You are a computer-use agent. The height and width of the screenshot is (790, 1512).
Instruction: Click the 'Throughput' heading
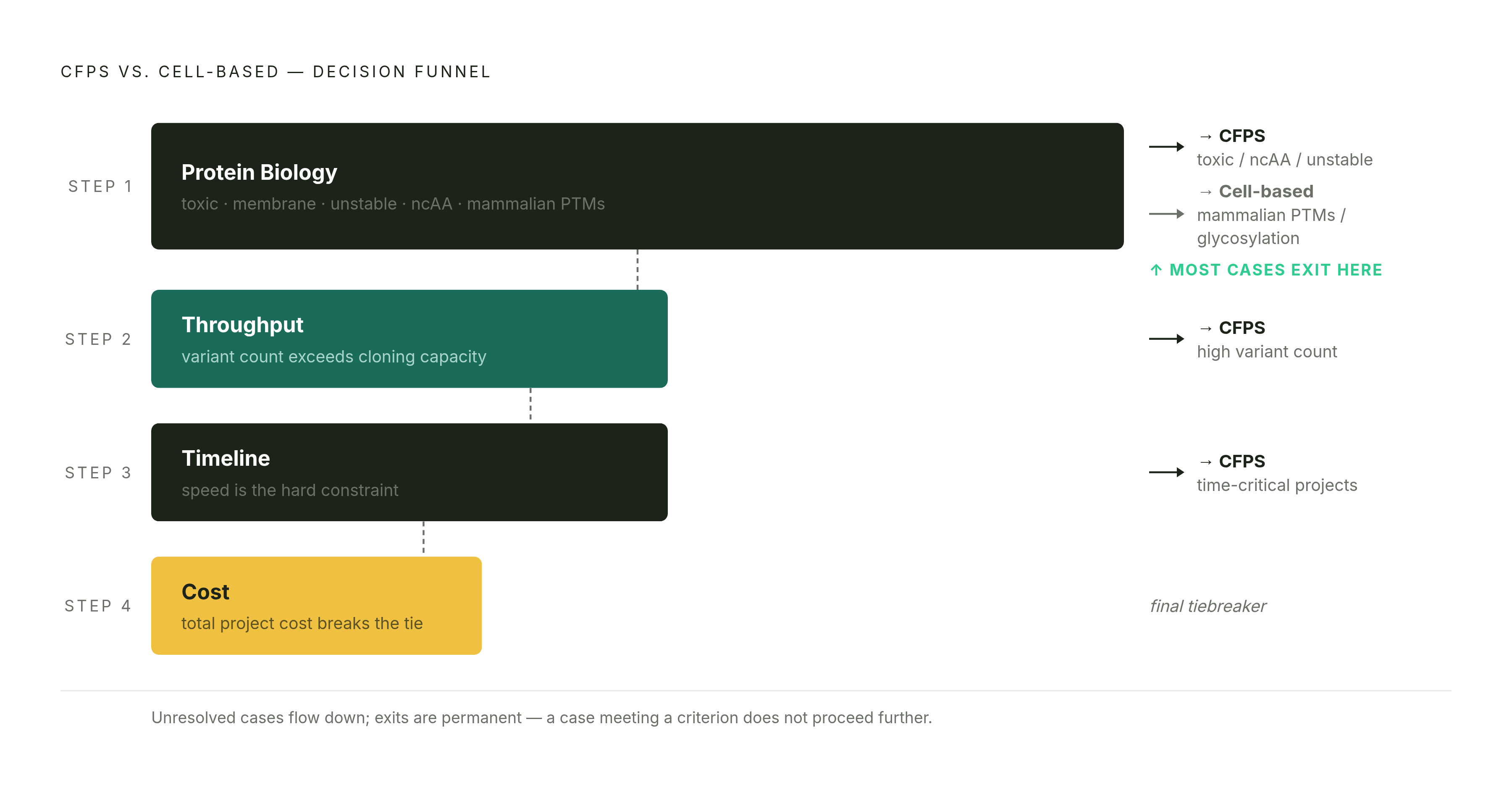tap(242, 325)
